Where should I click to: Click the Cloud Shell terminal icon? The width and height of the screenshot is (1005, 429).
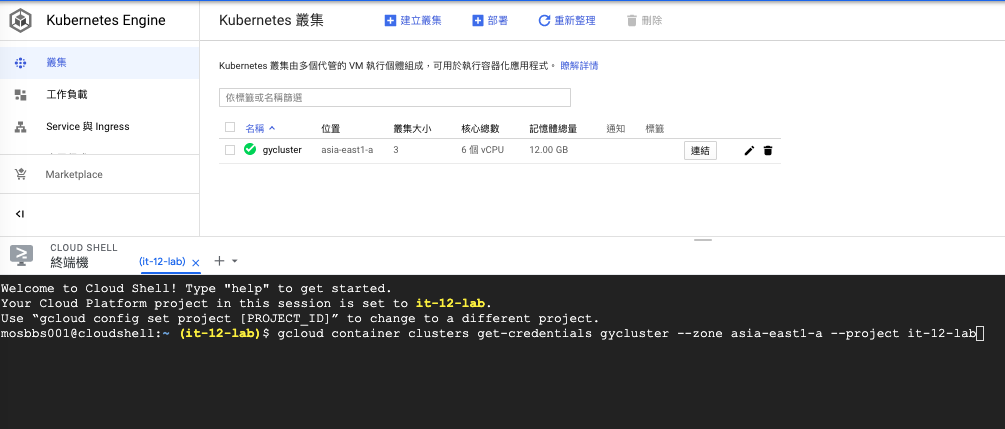click(x=21, y=255)
